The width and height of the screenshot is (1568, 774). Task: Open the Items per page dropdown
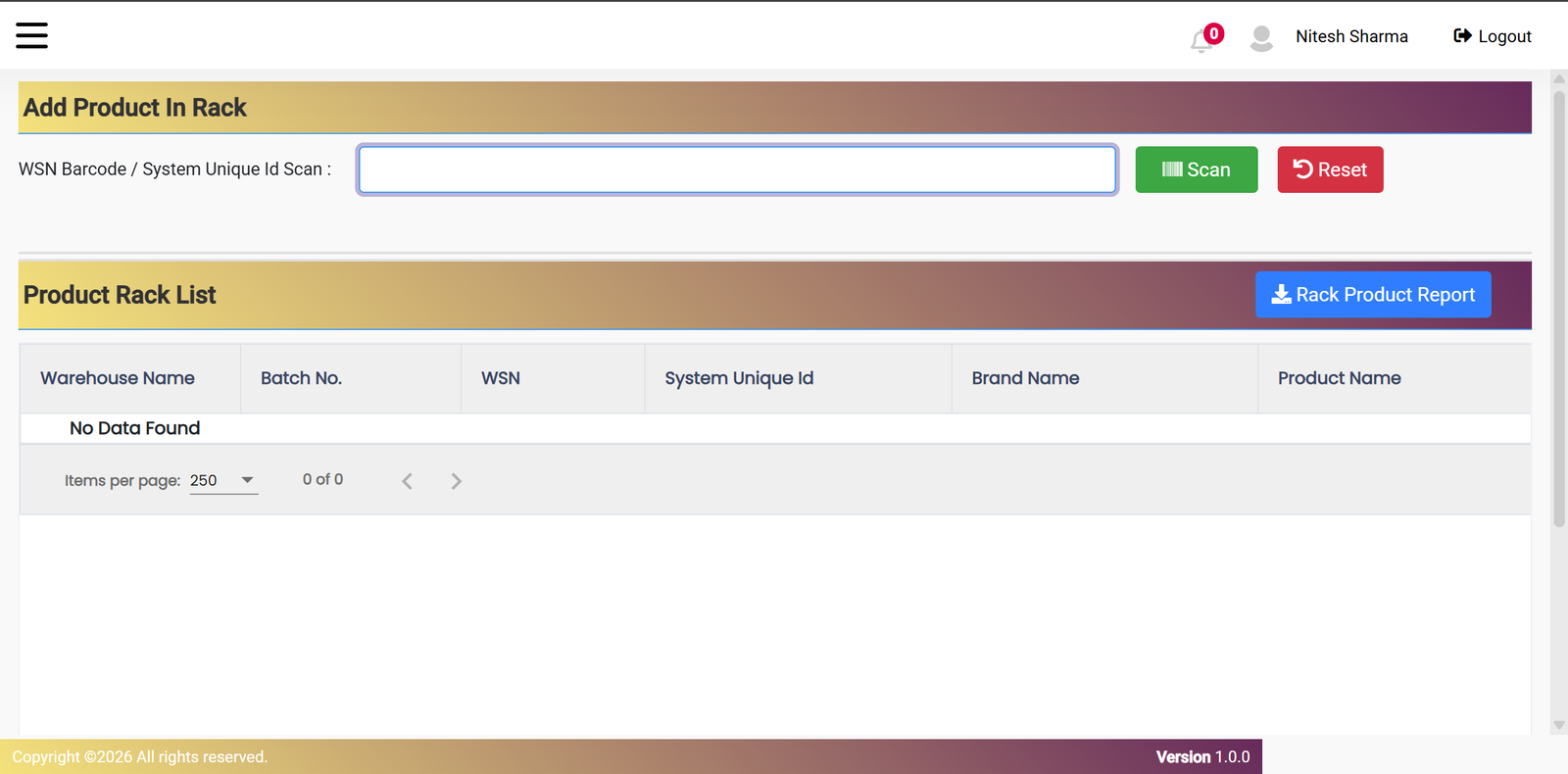tap(223, 480)
